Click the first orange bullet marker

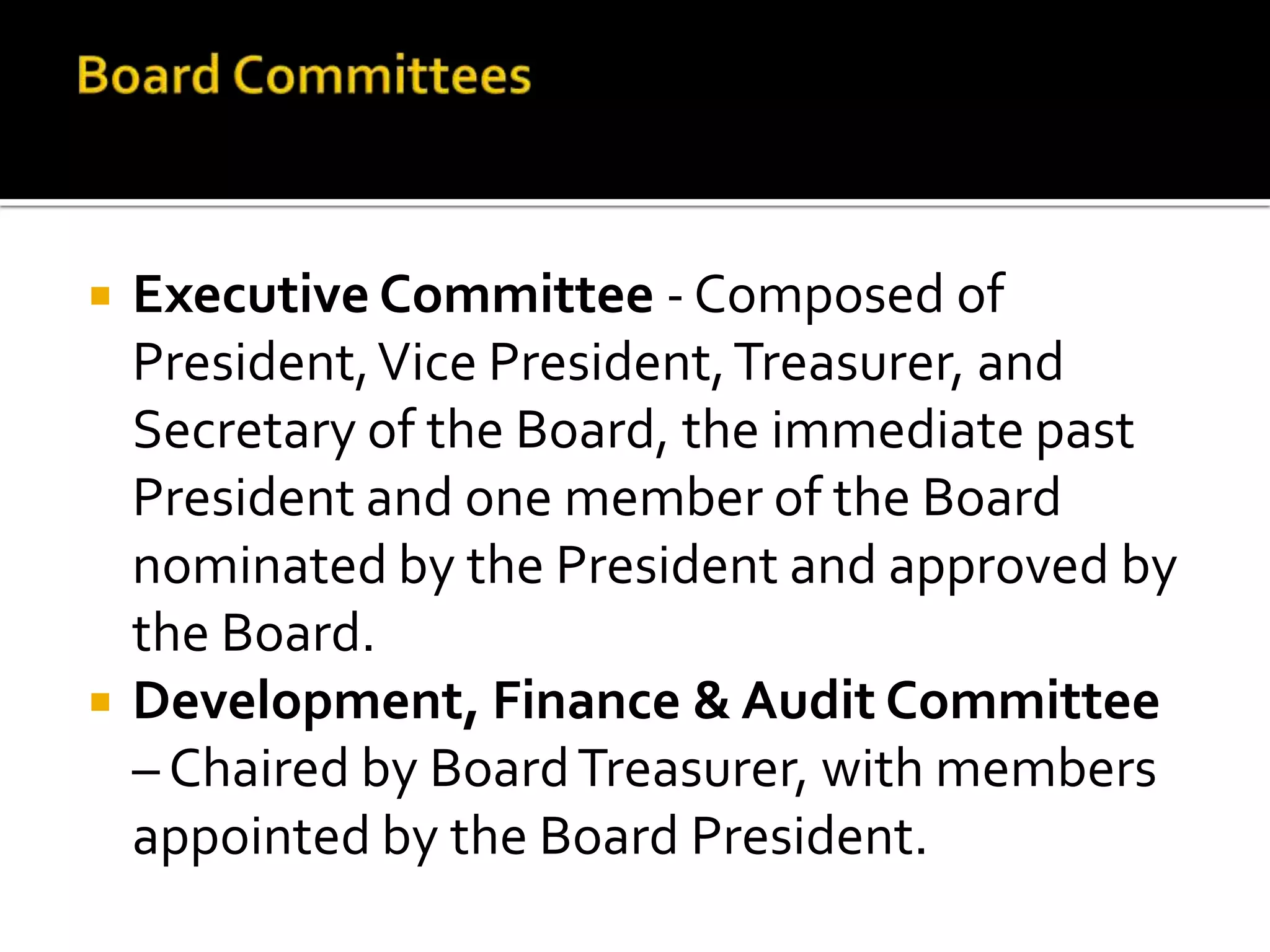pyautogui.click(x=100, y=296)
